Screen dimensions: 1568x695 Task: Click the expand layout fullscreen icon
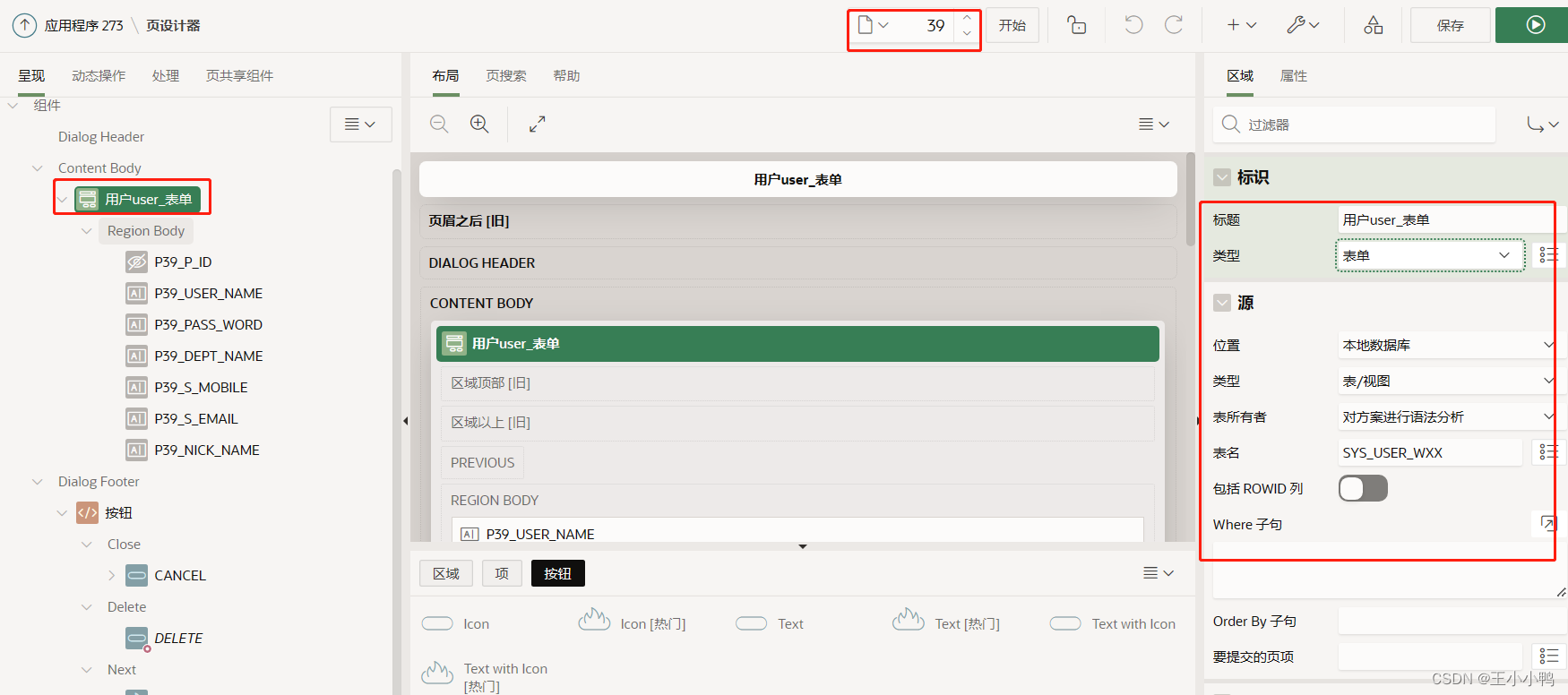[x=537, y=124]
